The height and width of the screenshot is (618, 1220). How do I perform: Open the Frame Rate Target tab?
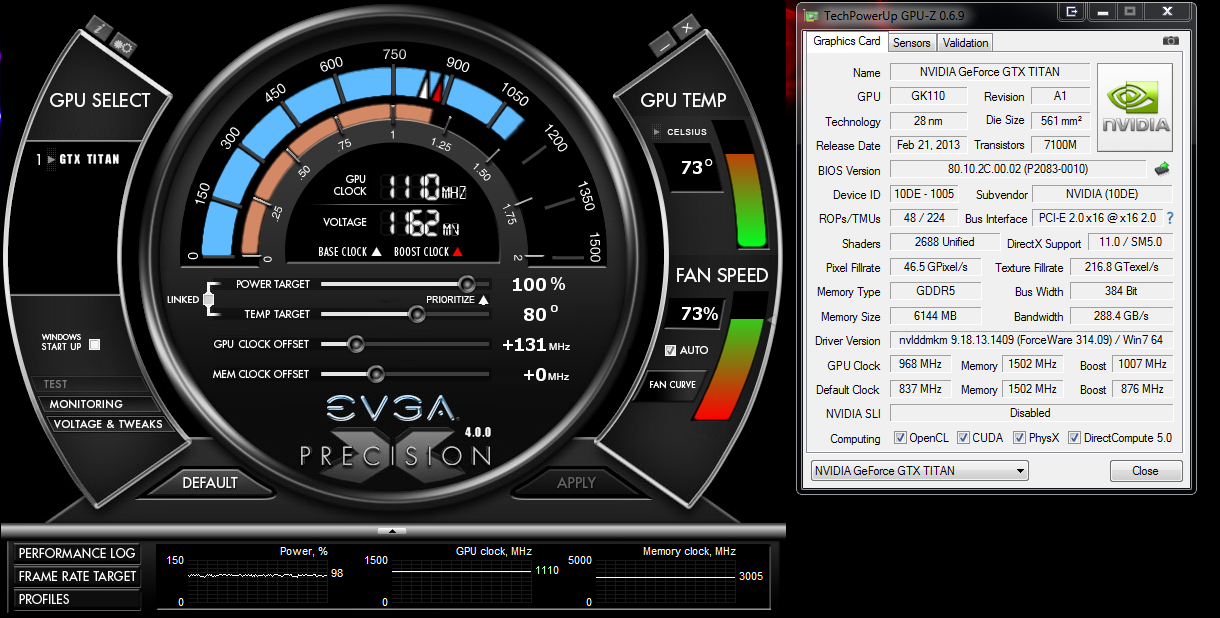point(76,576)
